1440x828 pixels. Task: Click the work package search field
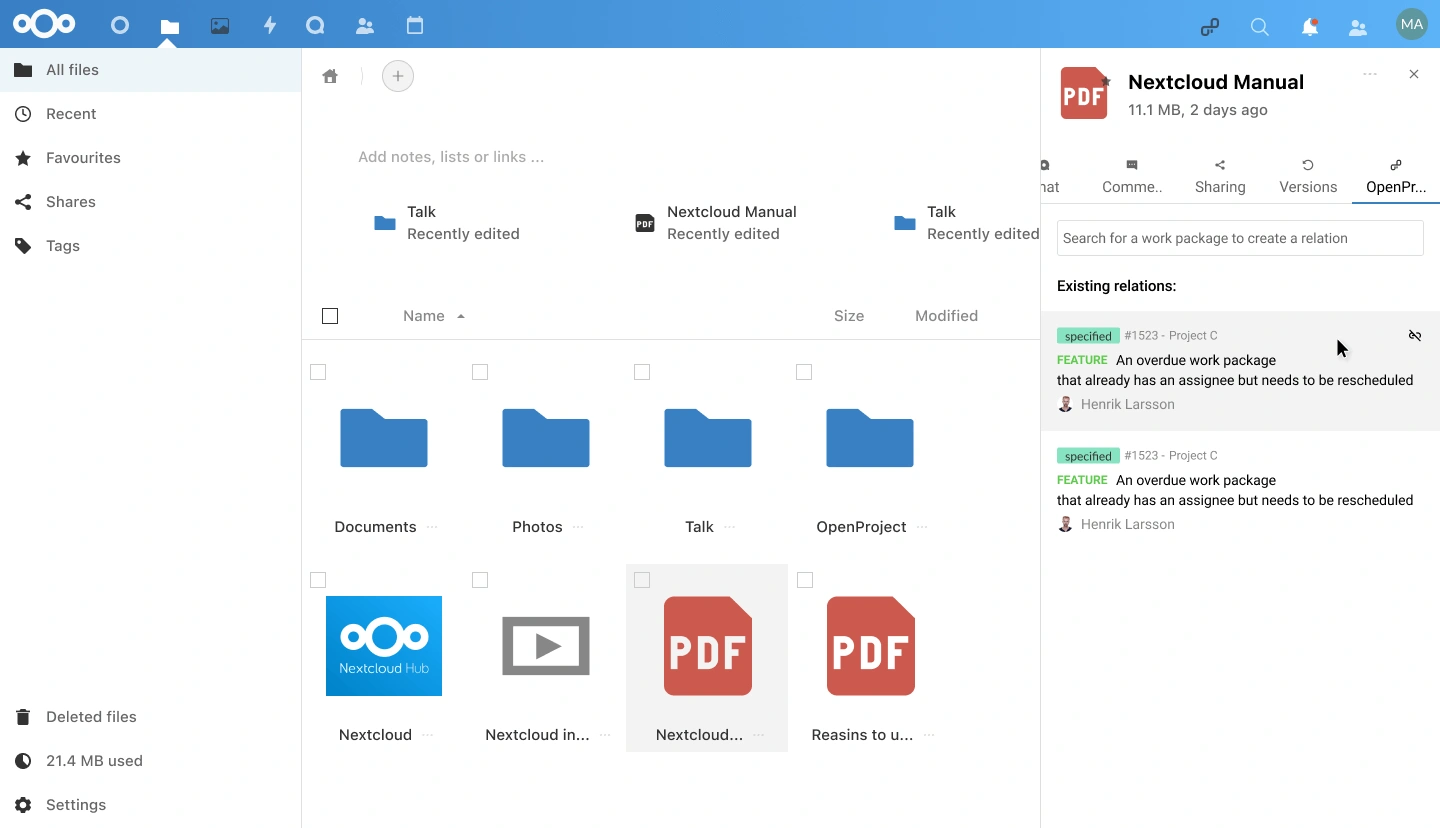tap(1240, 238)
